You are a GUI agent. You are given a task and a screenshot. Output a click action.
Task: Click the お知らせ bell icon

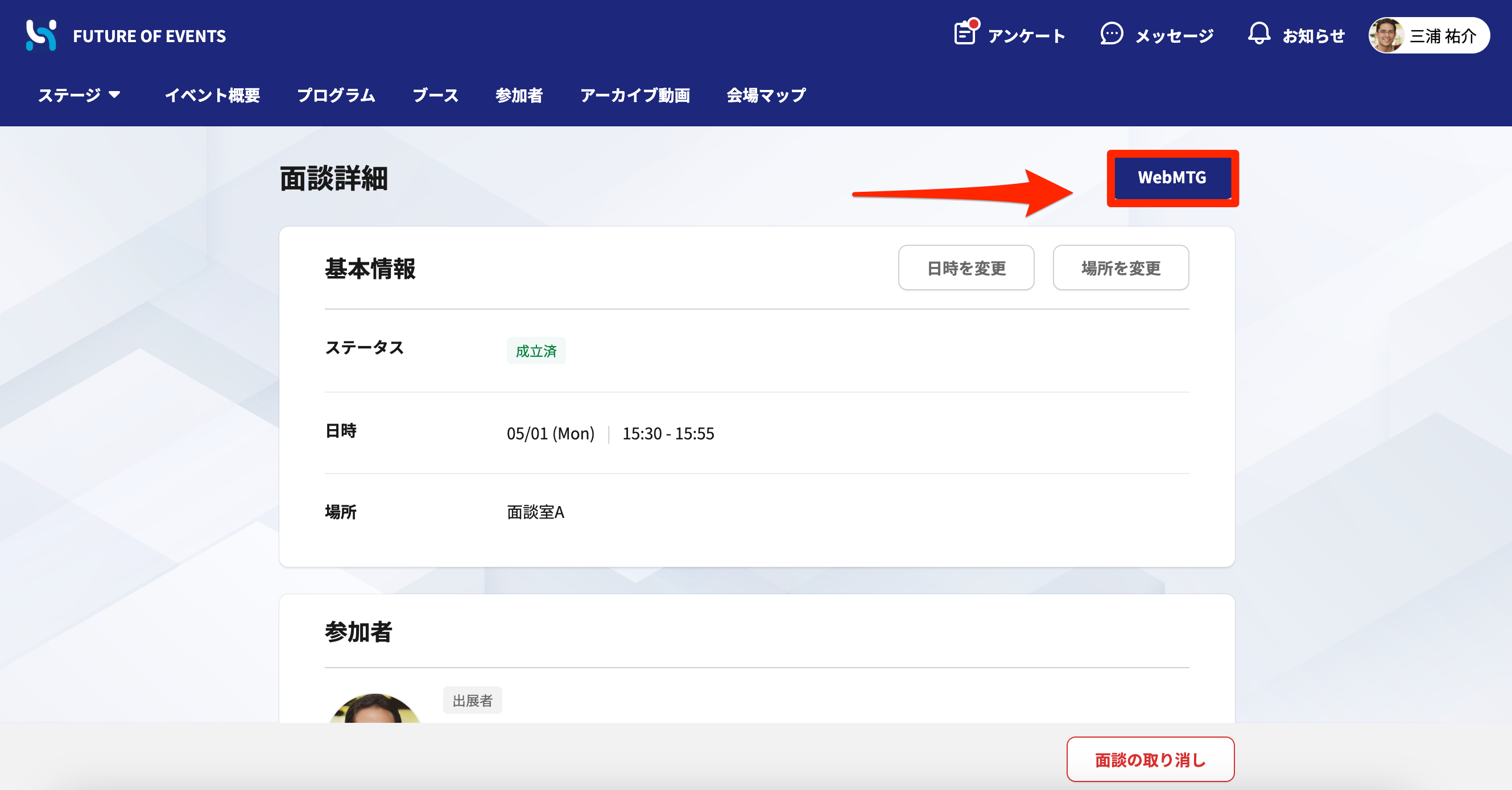[x=1258, y=34]
